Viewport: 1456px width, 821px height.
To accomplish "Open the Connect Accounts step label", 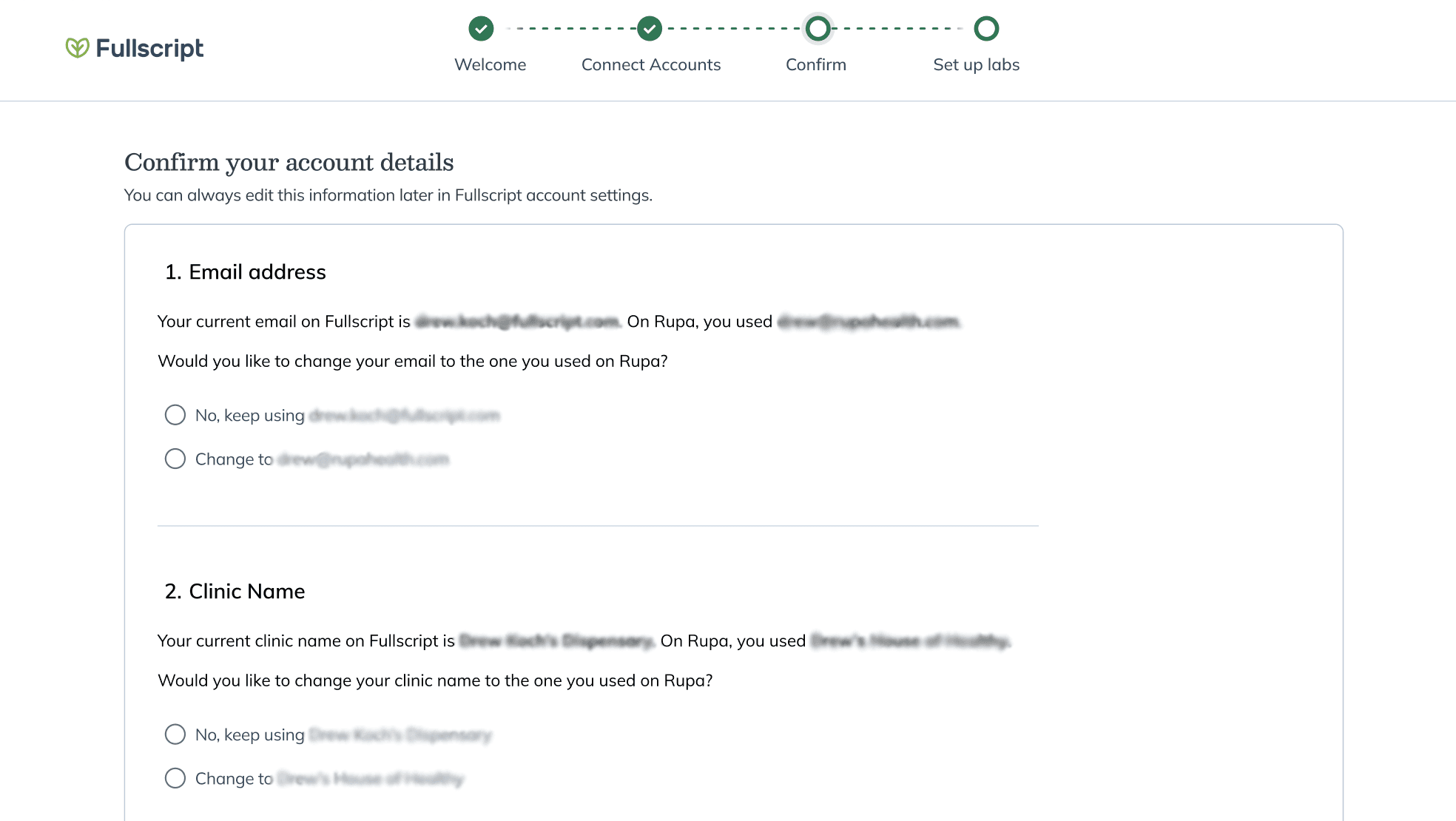I will click(x=651, y=64).
